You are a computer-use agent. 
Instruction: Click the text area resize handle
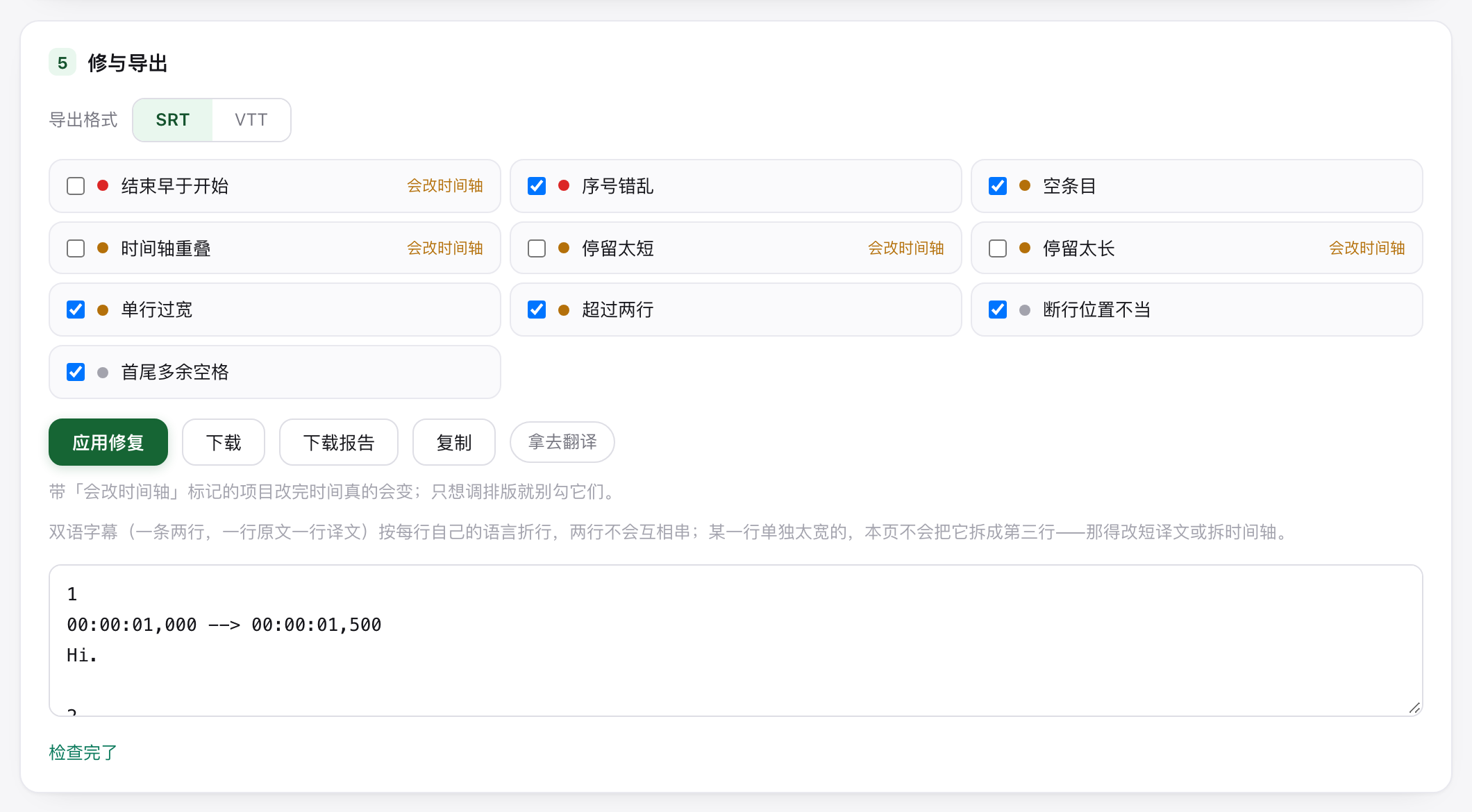click(1414, 708)
